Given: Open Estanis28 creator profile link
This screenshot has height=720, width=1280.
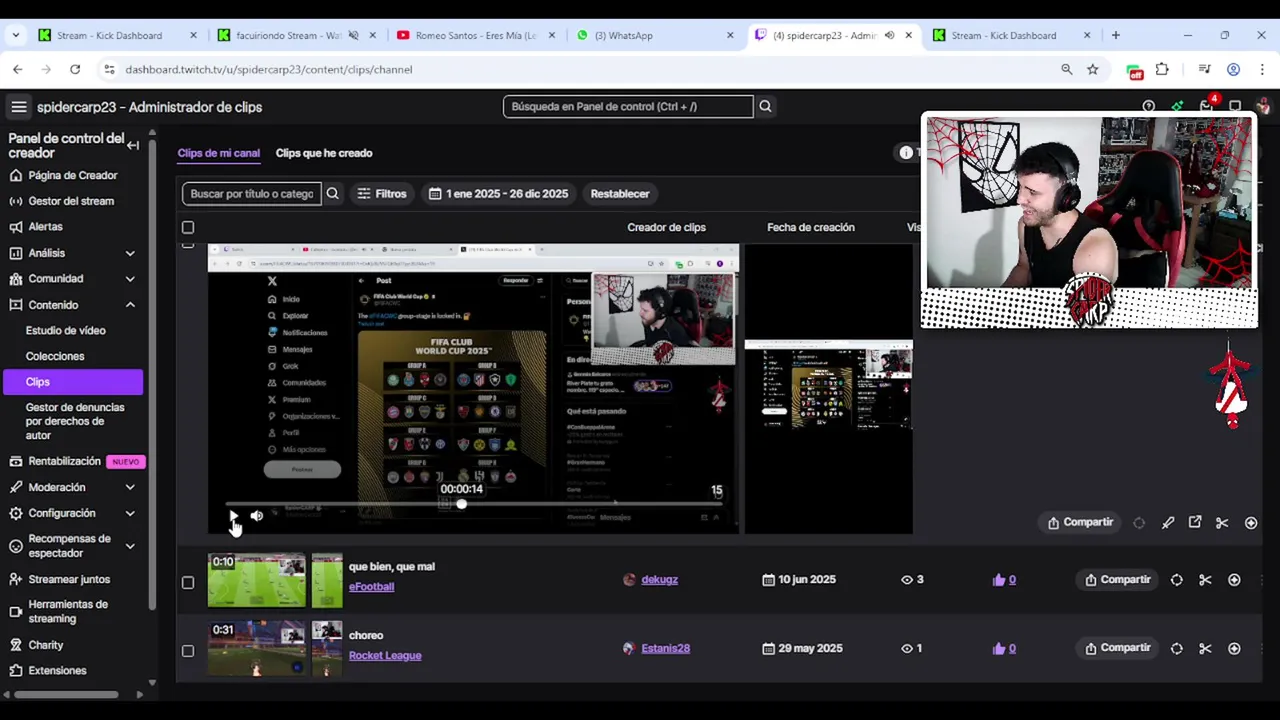Looking at the screenshot, I should tap(665, 648).
